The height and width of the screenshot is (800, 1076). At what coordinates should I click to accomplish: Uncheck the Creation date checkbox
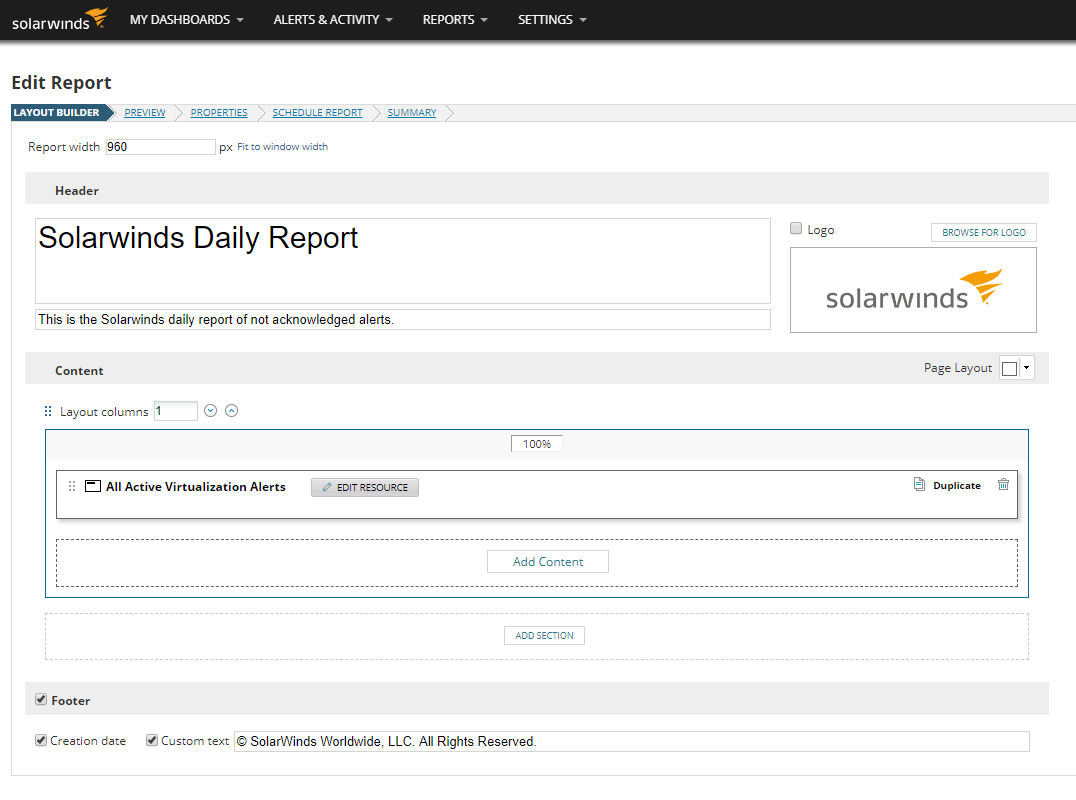41,740
